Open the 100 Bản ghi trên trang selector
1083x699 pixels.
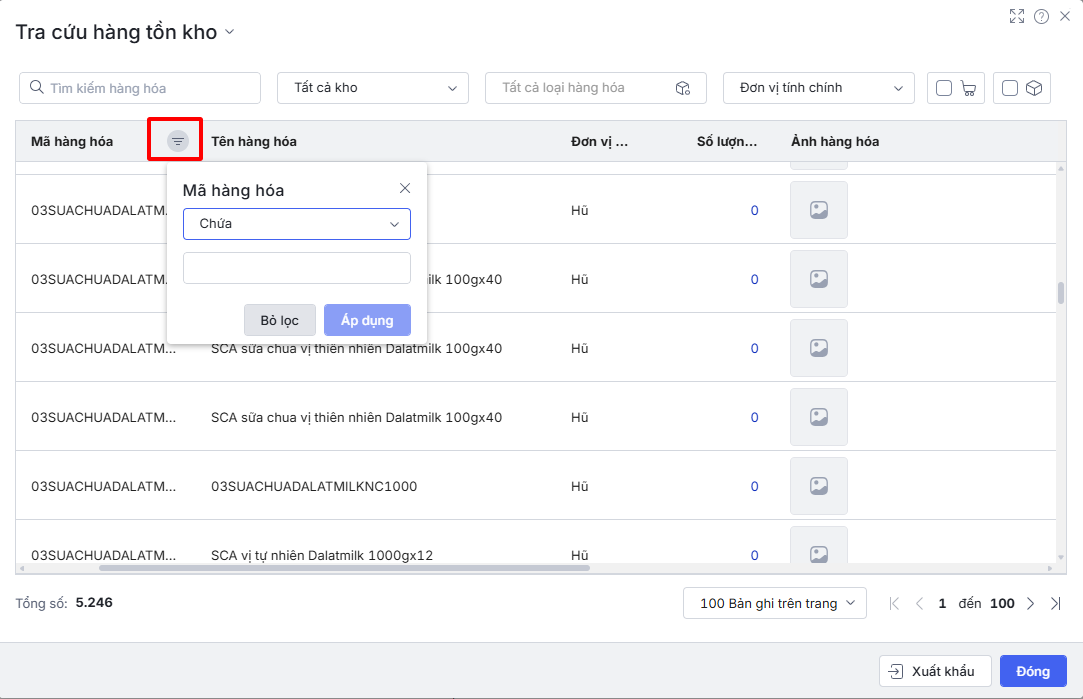(x=774, y=603)
